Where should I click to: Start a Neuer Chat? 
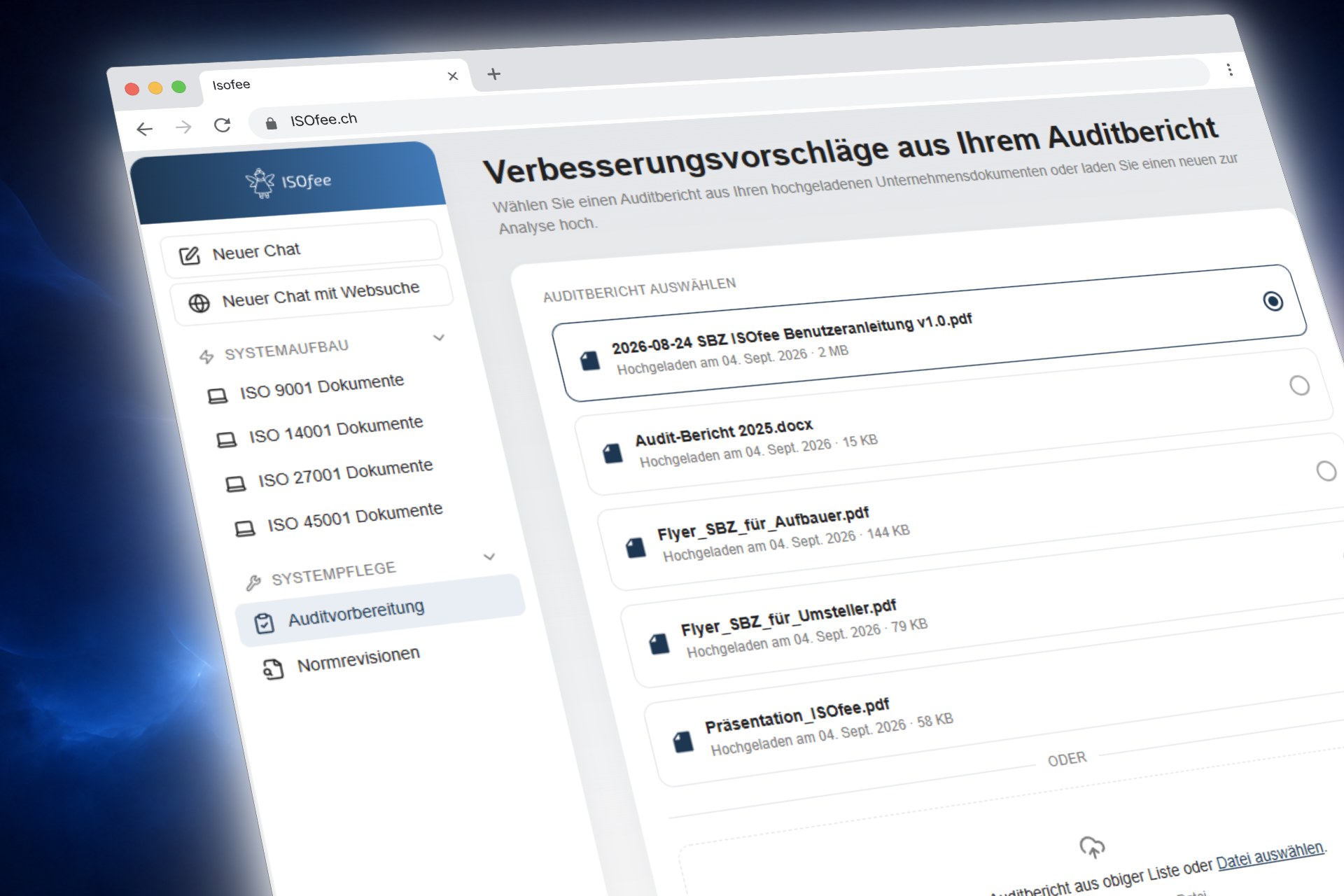[302, 249]
